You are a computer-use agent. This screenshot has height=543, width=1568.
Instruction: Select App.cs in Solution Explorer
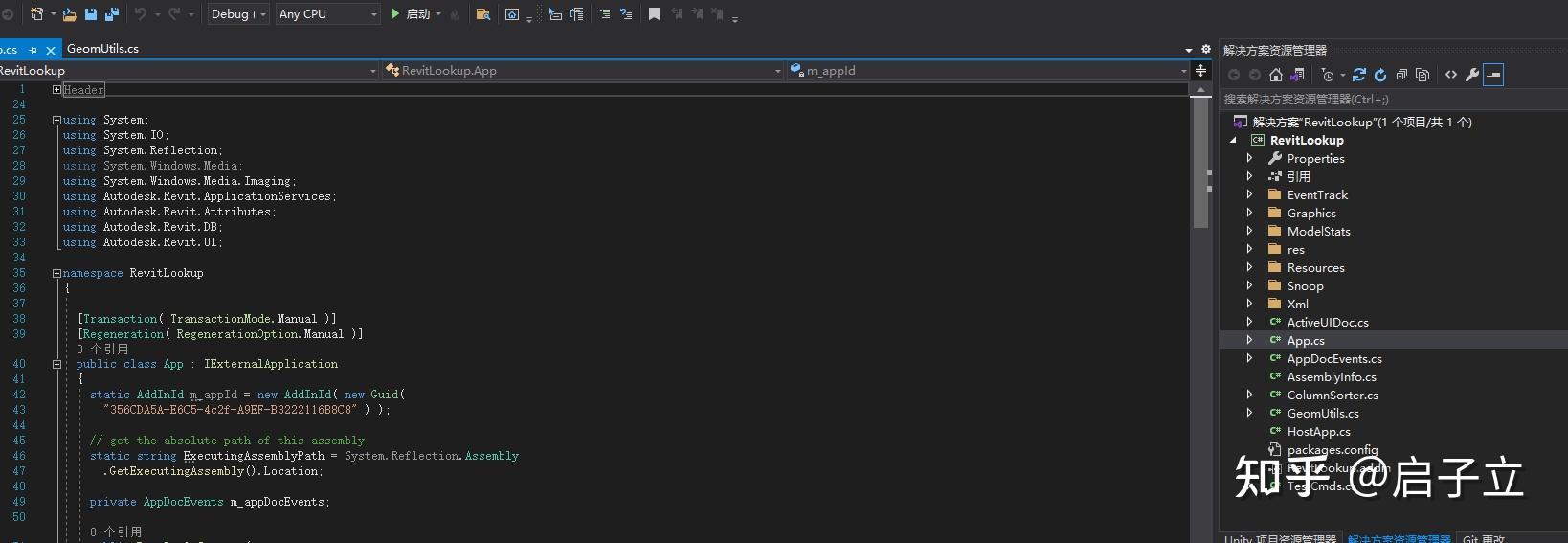click(x=1306, y=340)
